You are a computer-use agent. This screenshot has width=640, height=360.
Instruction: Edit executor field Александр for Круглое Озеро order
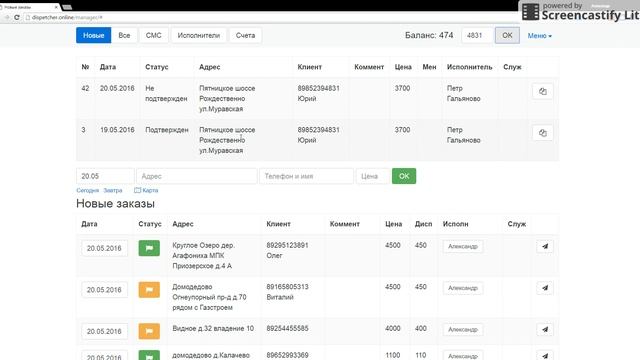coord(463,247)
